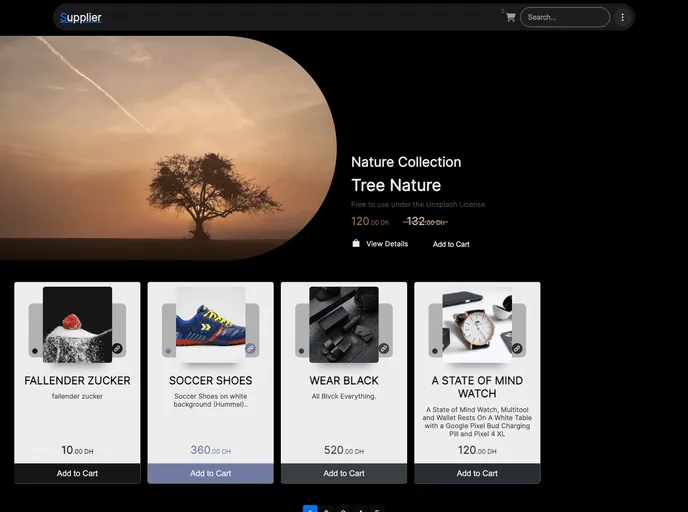
Task: Select the dot indicator on Fallender Zucker card
Action: [x=35, y=351]
